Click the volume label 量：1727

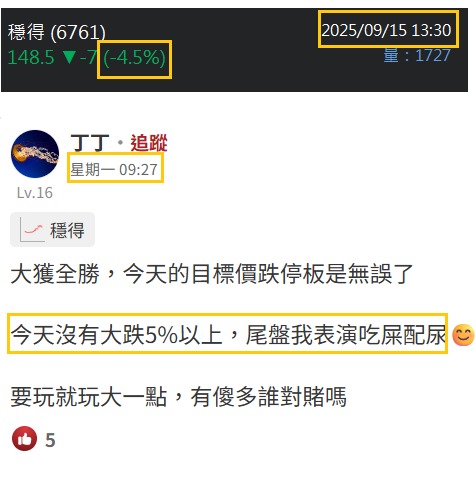(417, 55)
